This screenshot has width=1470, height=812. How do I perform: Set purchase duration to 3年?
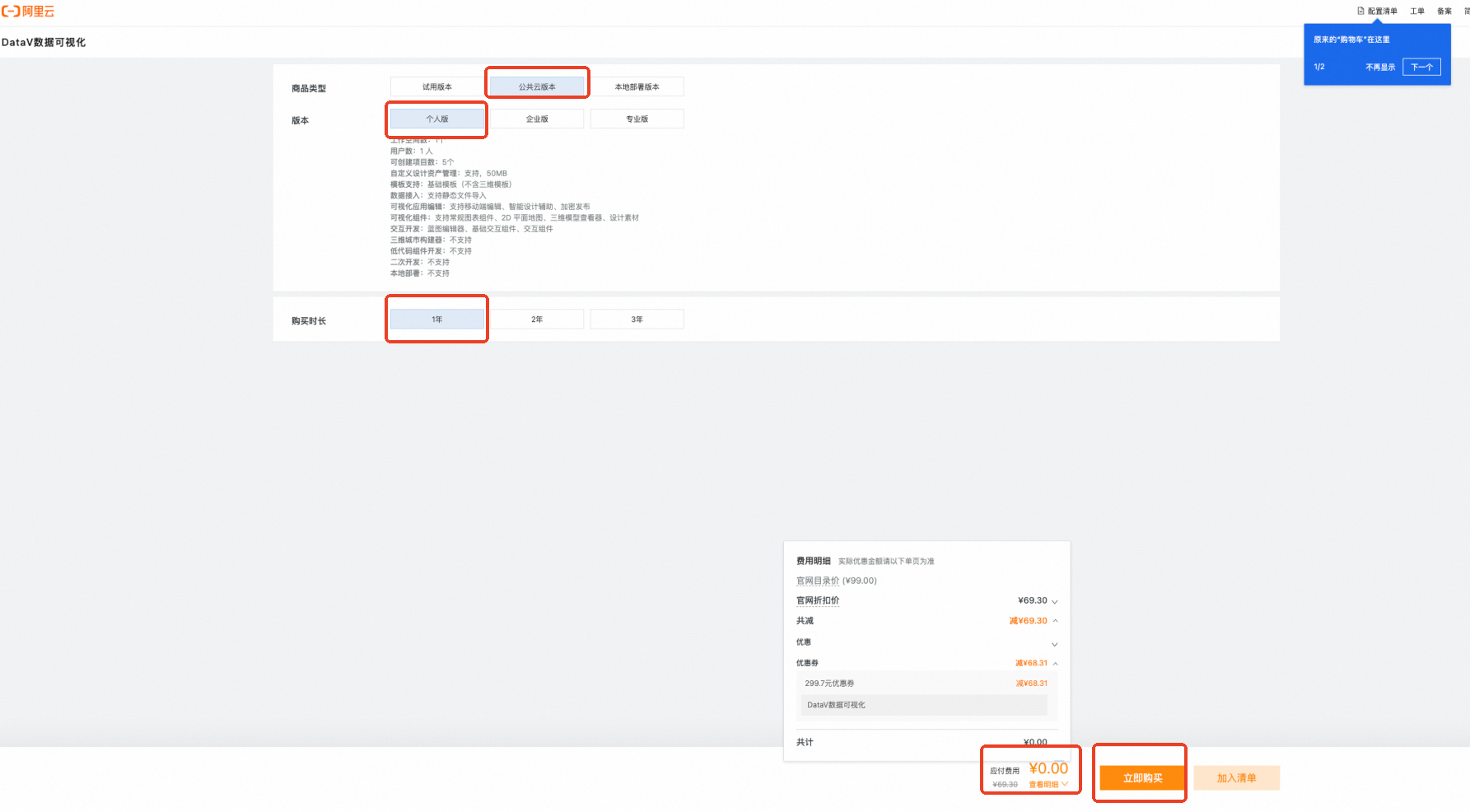pyautogui.click(x=637, y=319)
